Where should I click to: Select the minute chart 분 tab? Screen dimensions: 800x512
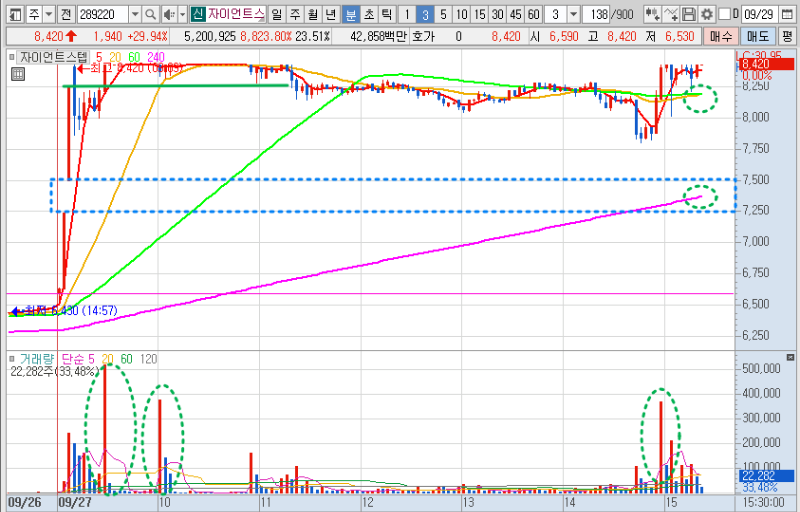pos(351,14)
